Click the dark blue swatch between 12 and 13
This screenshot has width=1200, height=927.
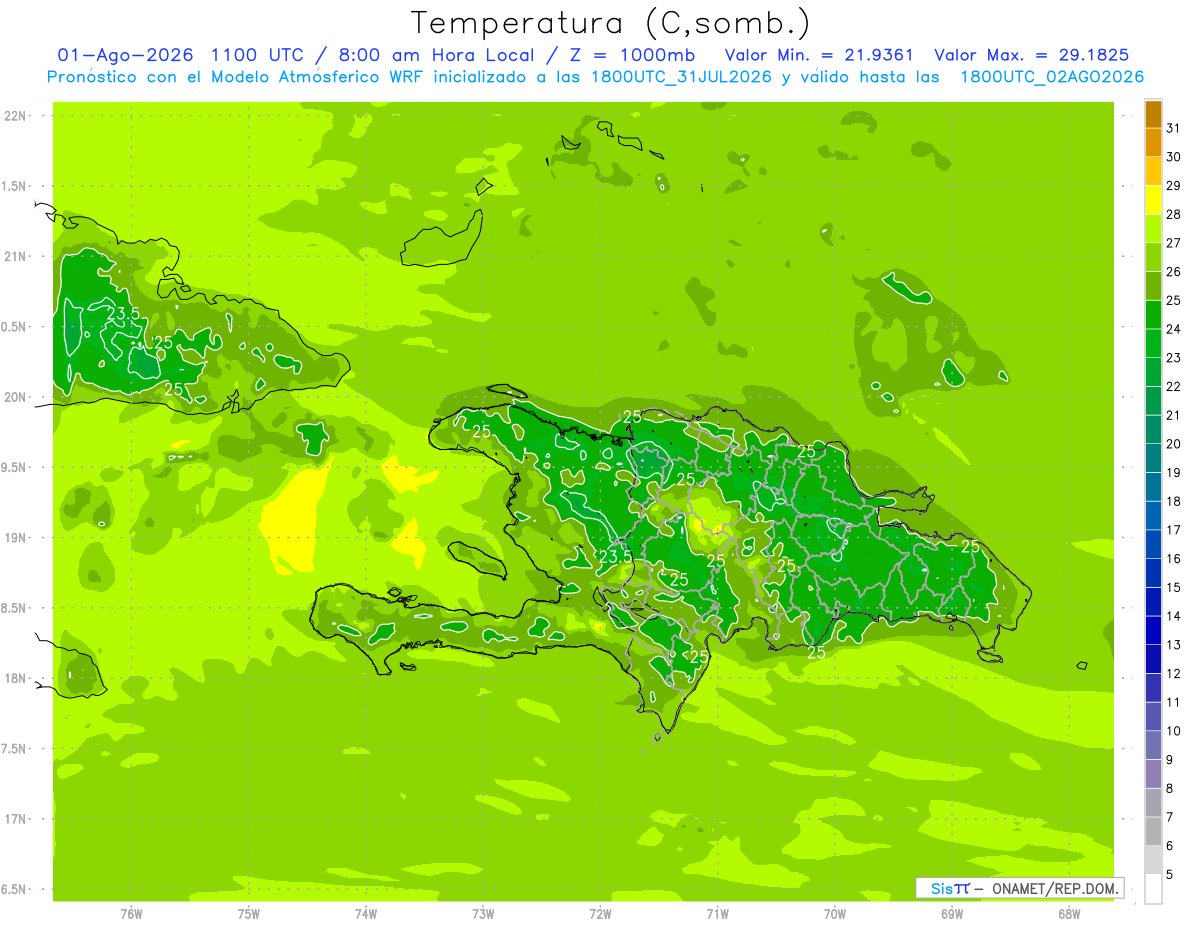pos(1153,659)
